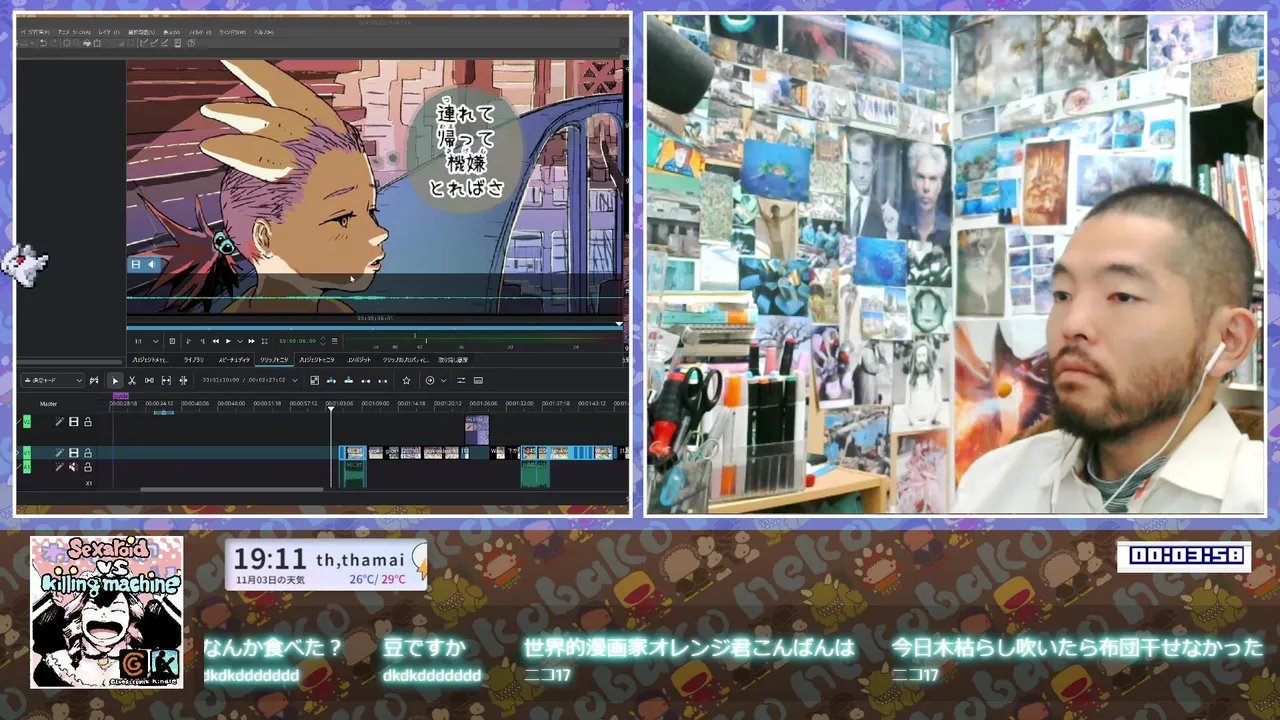
Task: Open the play options dropdown arrow
Action: (240, 341)
